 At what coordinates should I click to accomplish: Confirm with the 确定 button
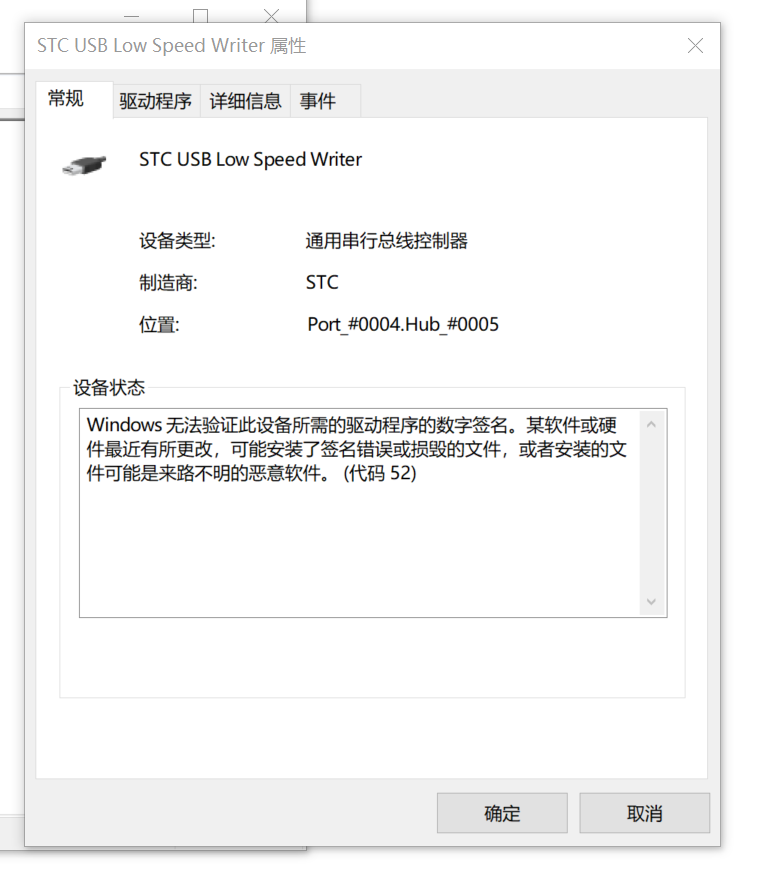[x=502, y=813]
